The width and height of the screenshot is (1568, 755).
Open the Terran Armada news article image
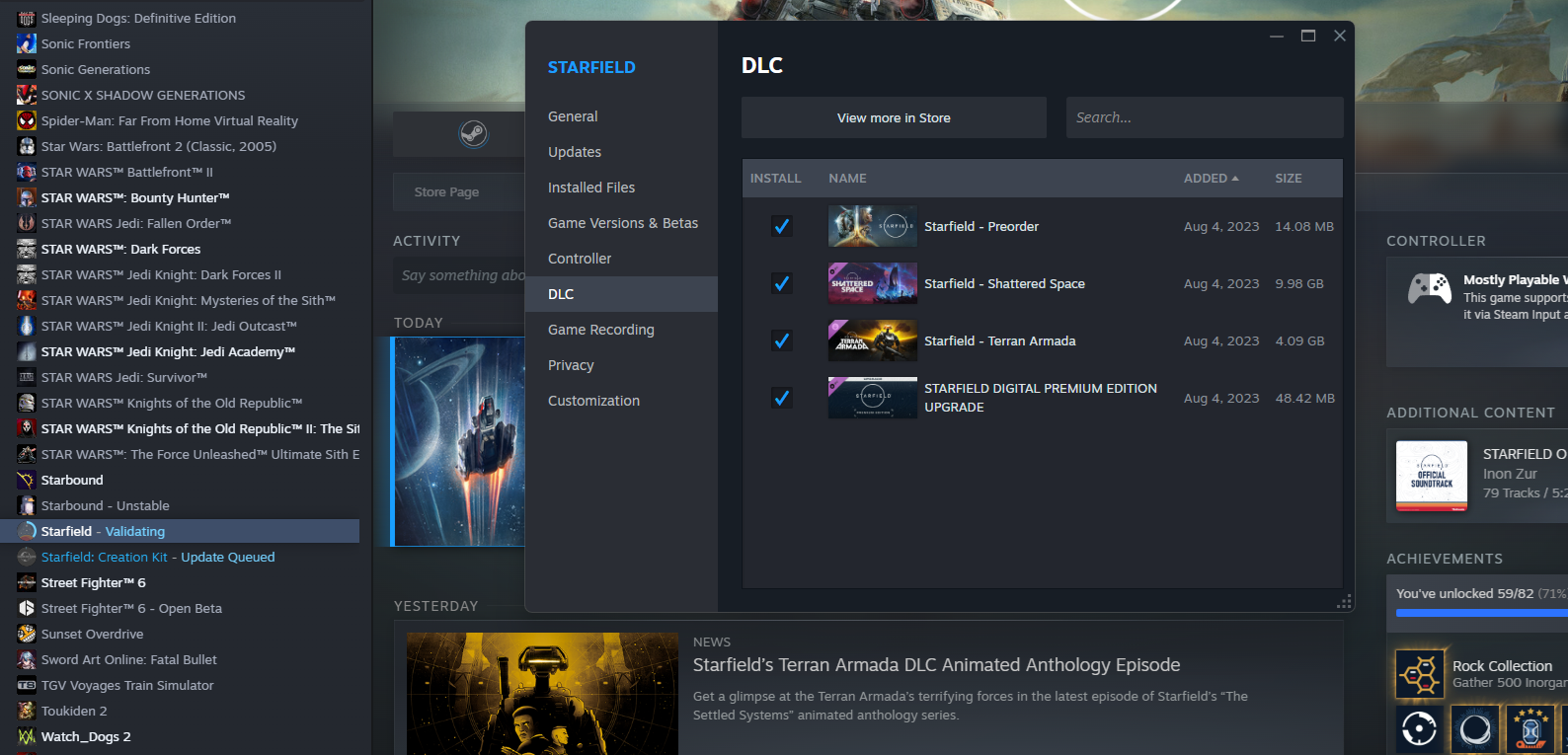click(x=542, y=694)
